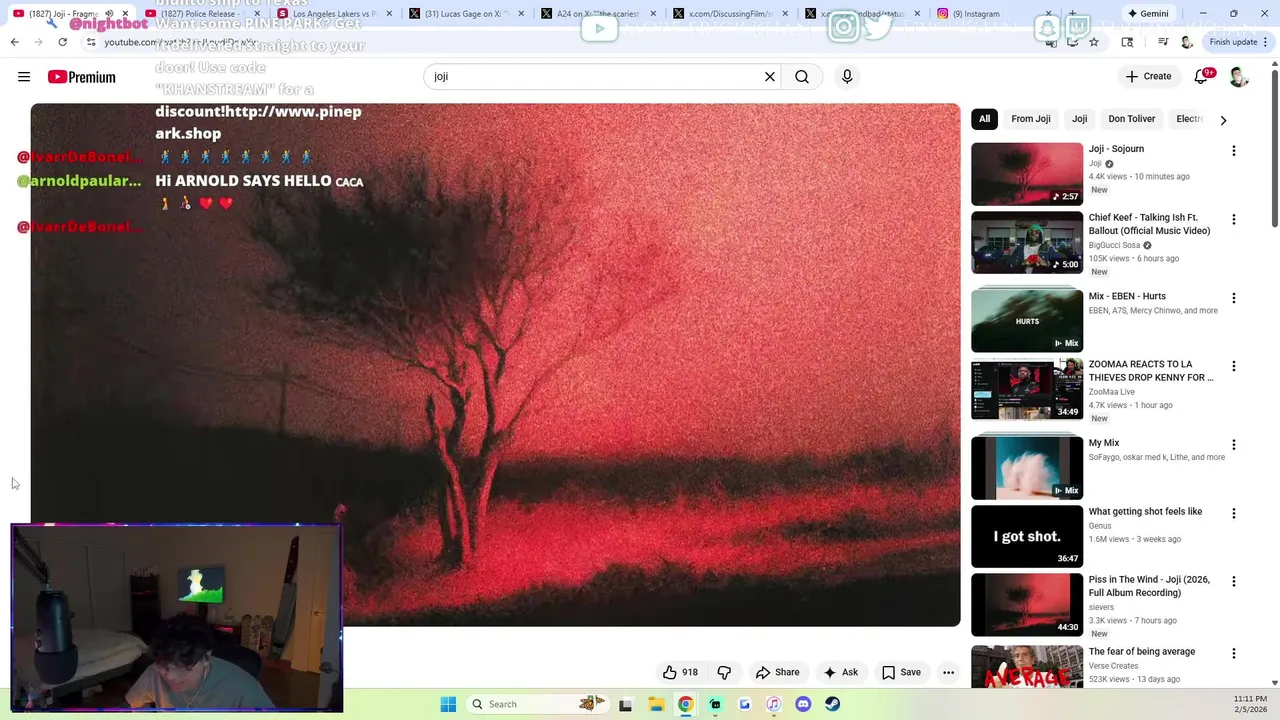Viewport: 1280px width, 720px height.
Task: Open File Explorer from taskbar
Action: 656,704
